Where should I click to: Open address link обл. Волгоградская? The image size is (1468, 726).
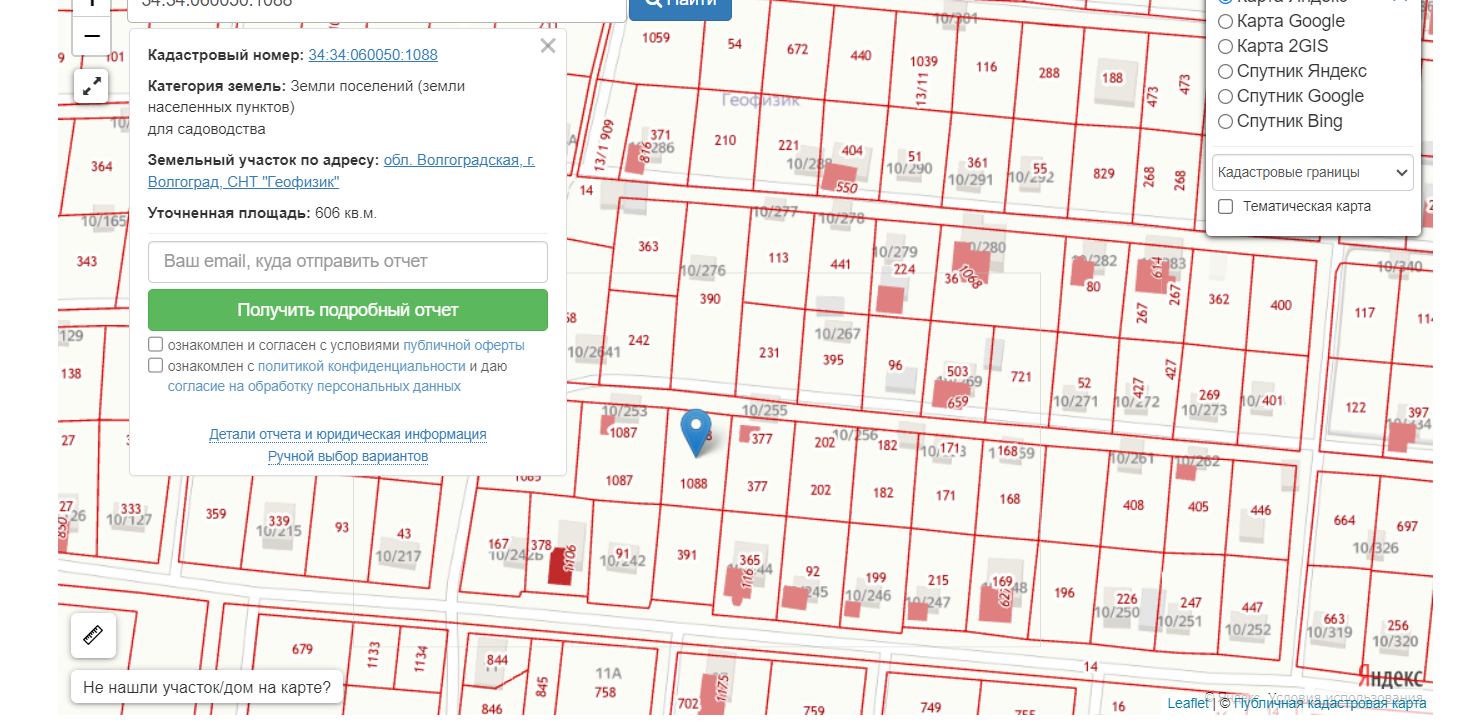pyautogui.click(x=459, y=160)
